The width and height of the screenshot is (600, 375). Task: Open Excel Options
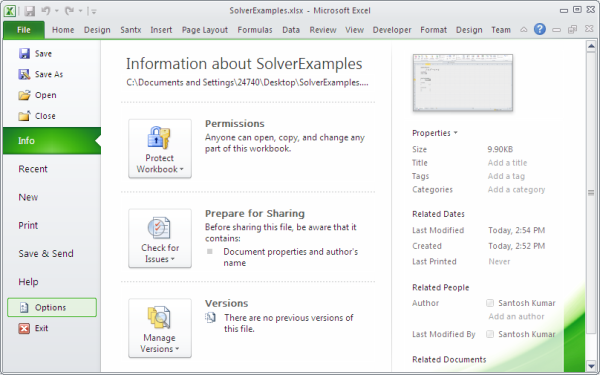tap(52, 307)
